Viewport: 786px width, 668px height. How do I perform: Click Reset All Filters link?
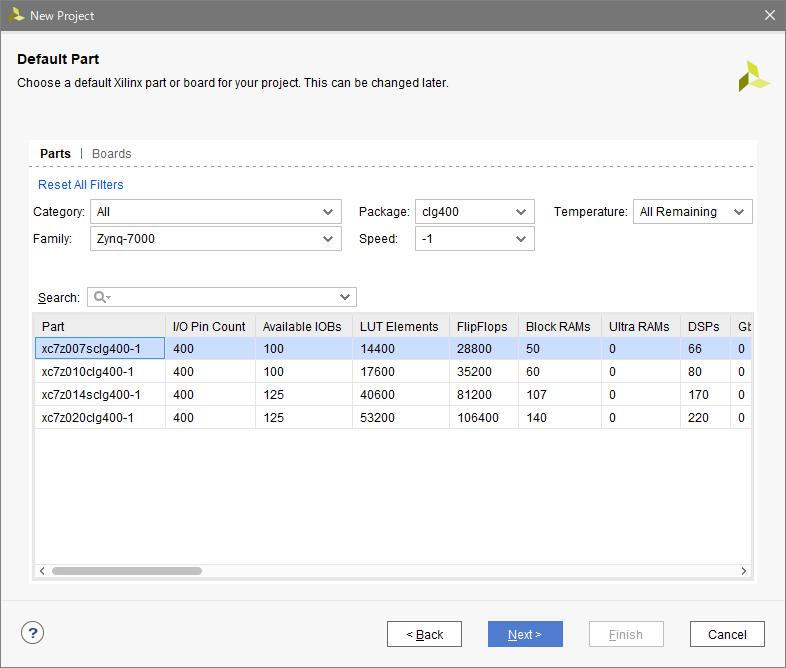tap(81, 184)
